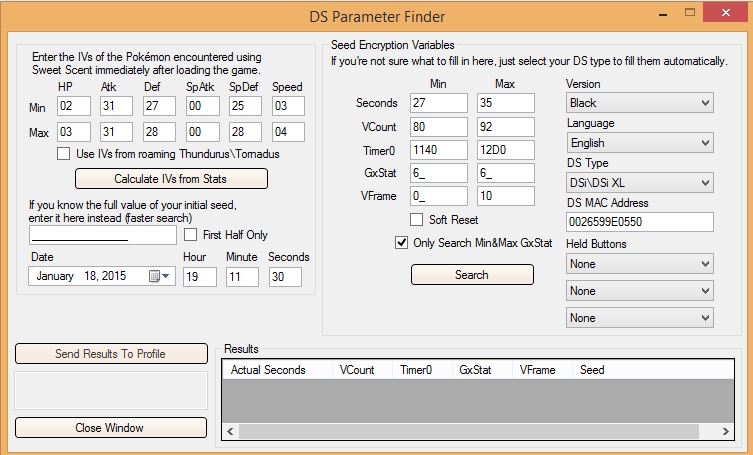This screenshot has width=753, height=455.
Task: Expand the Language dropdown set to English
Action: [639, 143]
